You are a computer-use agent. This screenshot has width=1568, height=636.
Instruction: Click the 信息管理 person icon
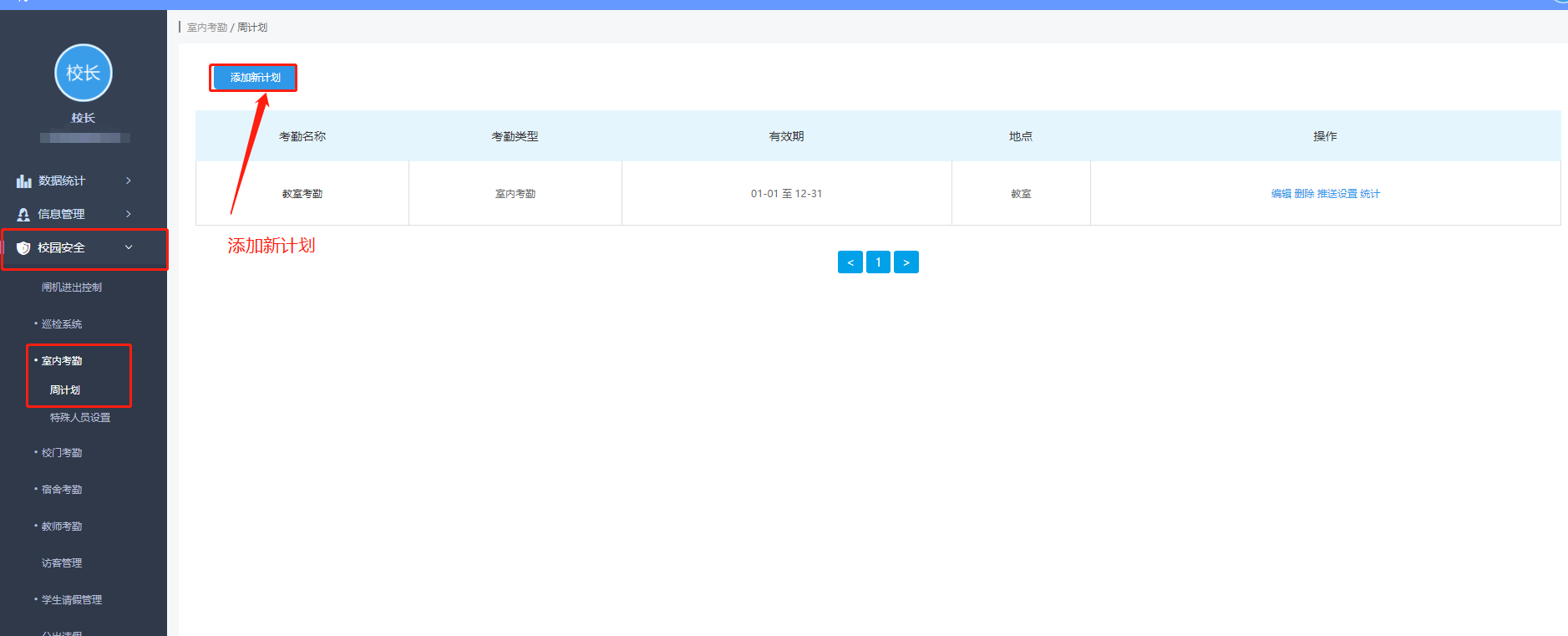click(x=23, y=215)
